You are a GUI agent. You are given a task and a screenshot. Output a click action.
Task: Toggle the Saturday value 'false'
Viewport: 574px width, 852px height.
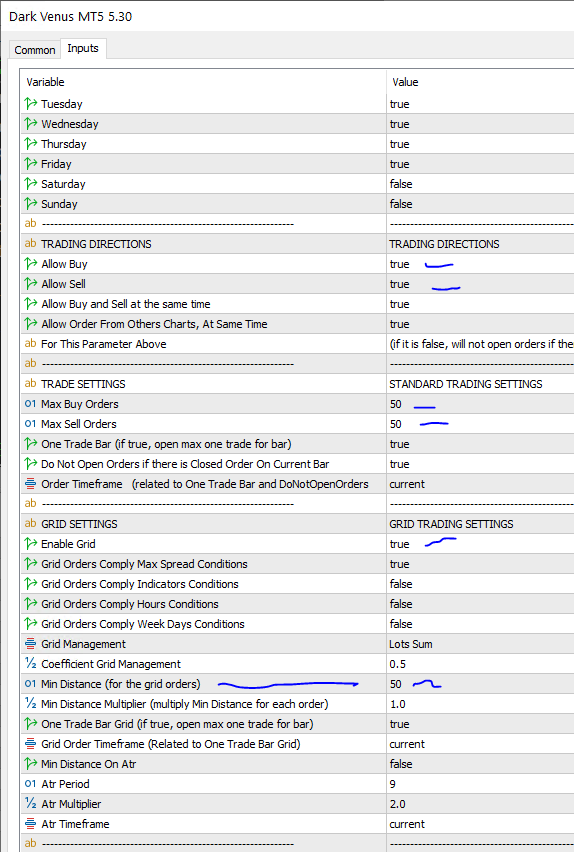point(401,184)
